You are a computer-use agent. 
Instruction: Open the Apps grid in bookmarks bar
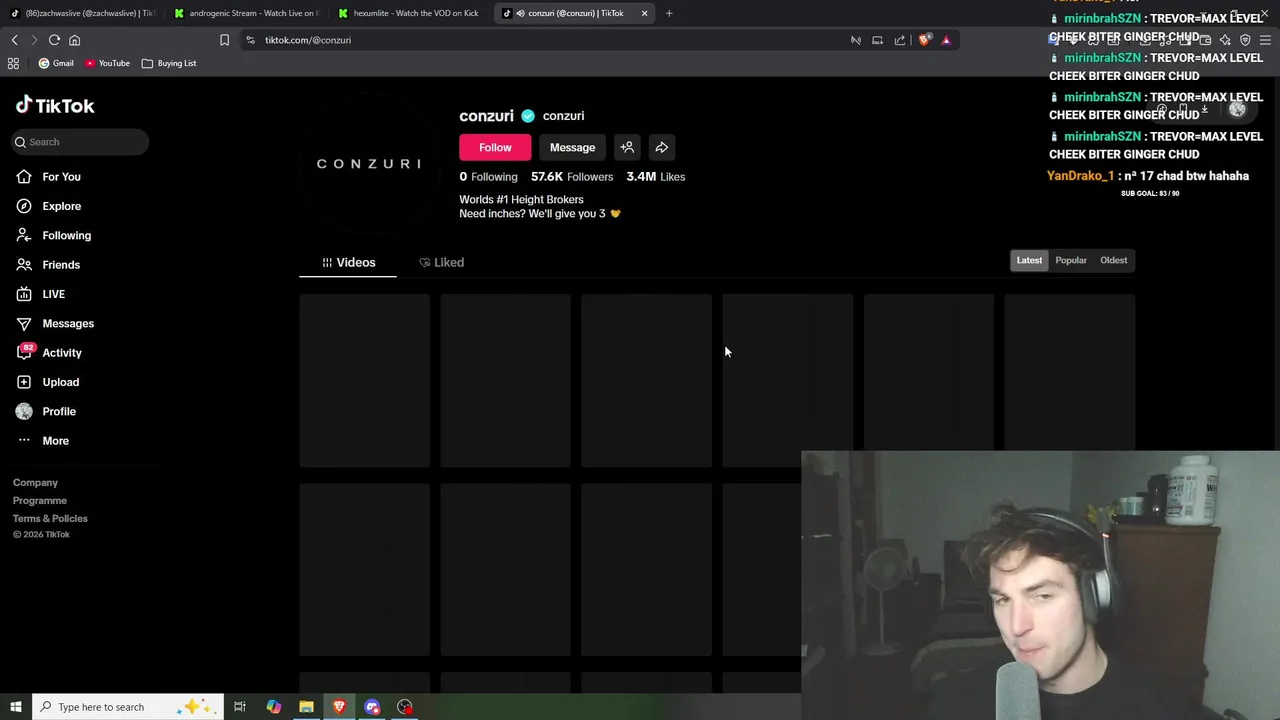click(13, 63)
